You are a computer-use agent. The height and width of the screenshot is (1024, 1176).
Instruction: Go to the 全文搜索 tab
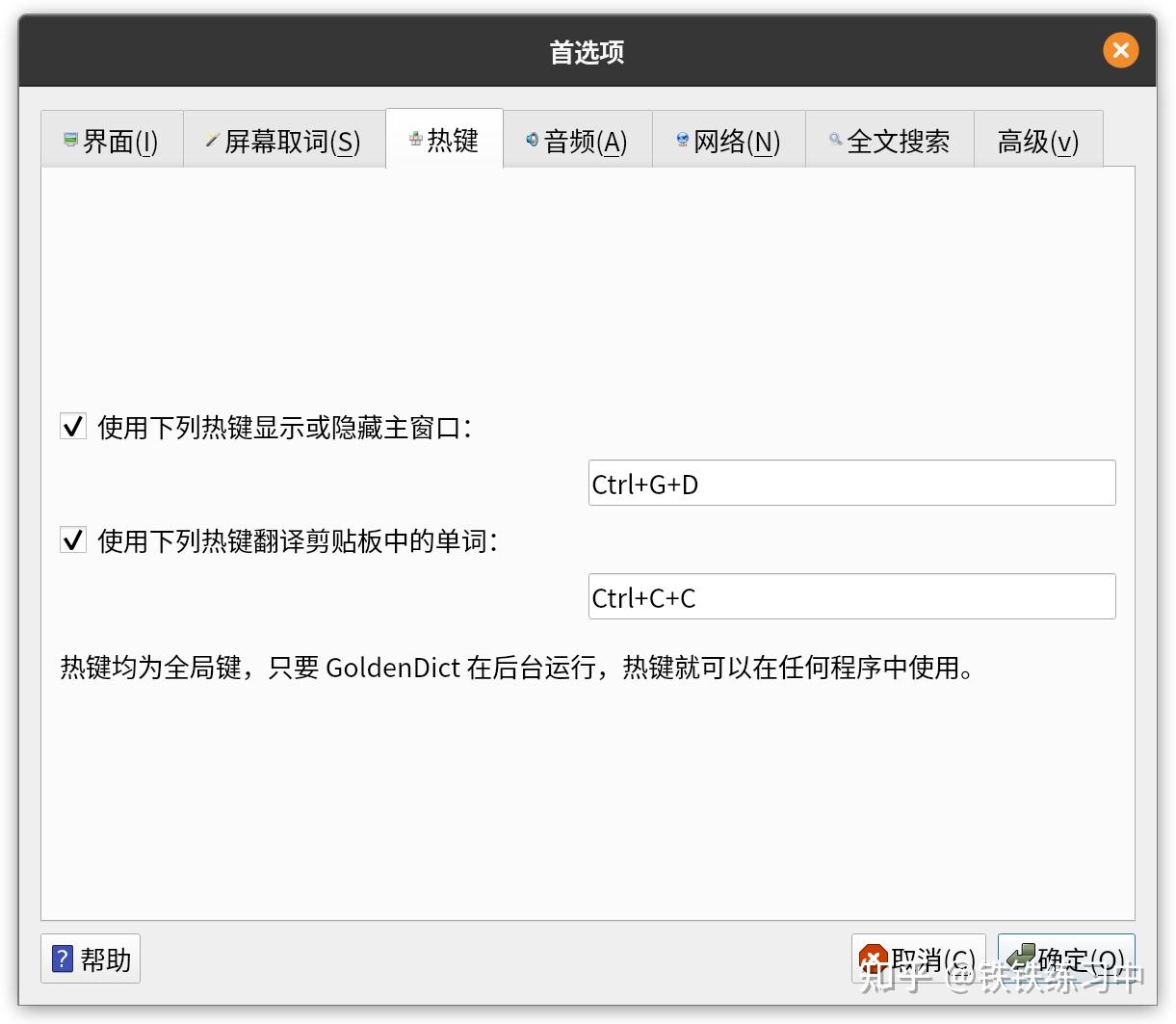click(889, 141)
